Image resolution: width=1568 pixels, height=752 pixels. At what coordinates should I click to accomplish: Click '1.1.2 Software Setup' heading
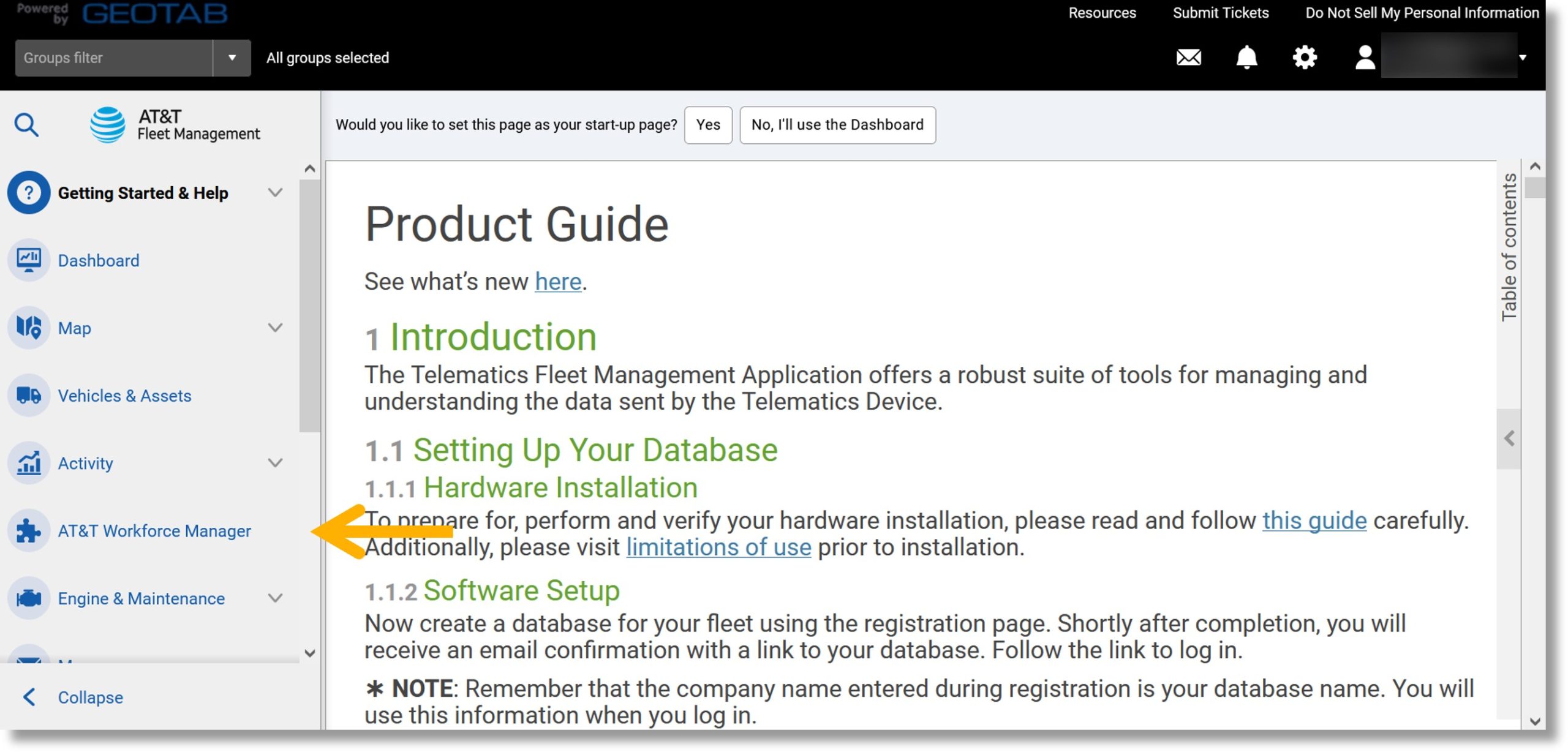tap(492, 591)
